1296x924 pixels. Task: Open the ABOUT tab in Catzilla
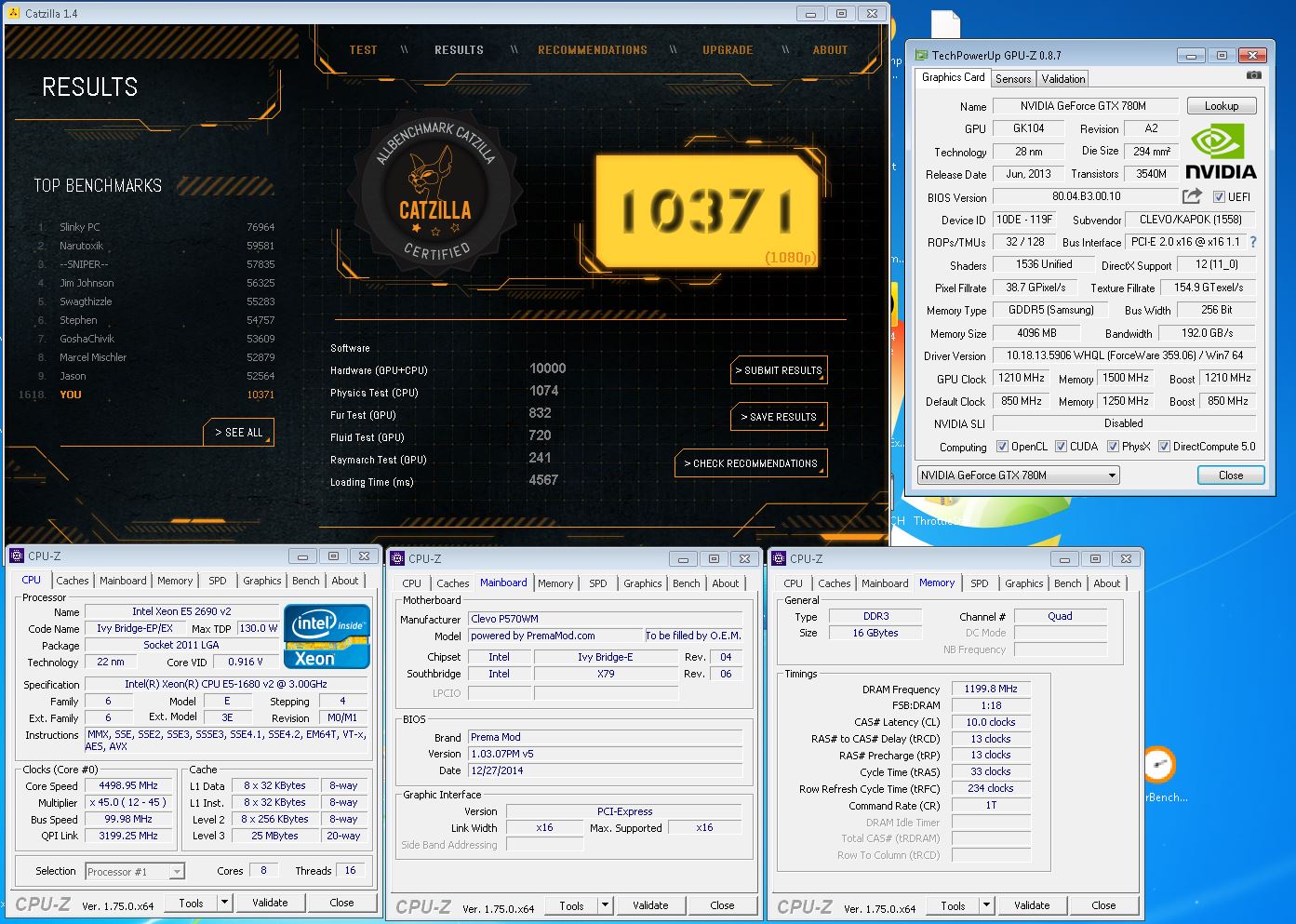(x=830, y=50)
